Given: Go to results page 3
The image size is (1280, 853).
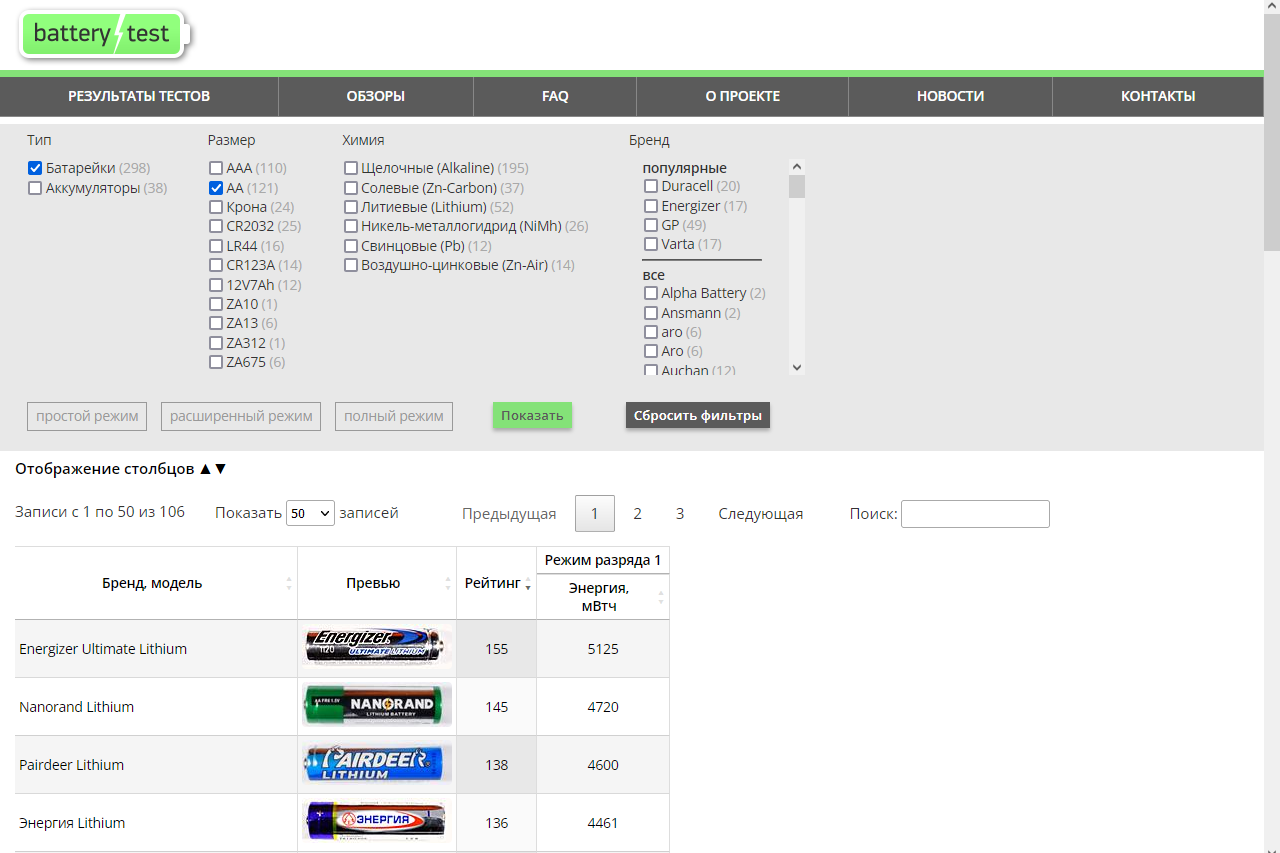Looking at the screenshot, I should pyautogui.click(x=680, y=514).
